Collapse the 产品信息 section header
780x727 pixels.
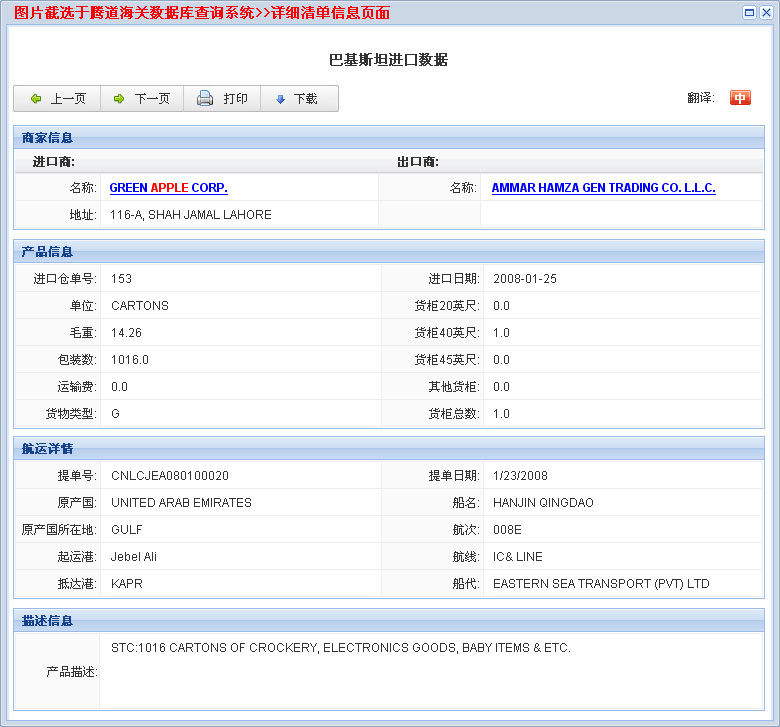[x=48, y=252]
